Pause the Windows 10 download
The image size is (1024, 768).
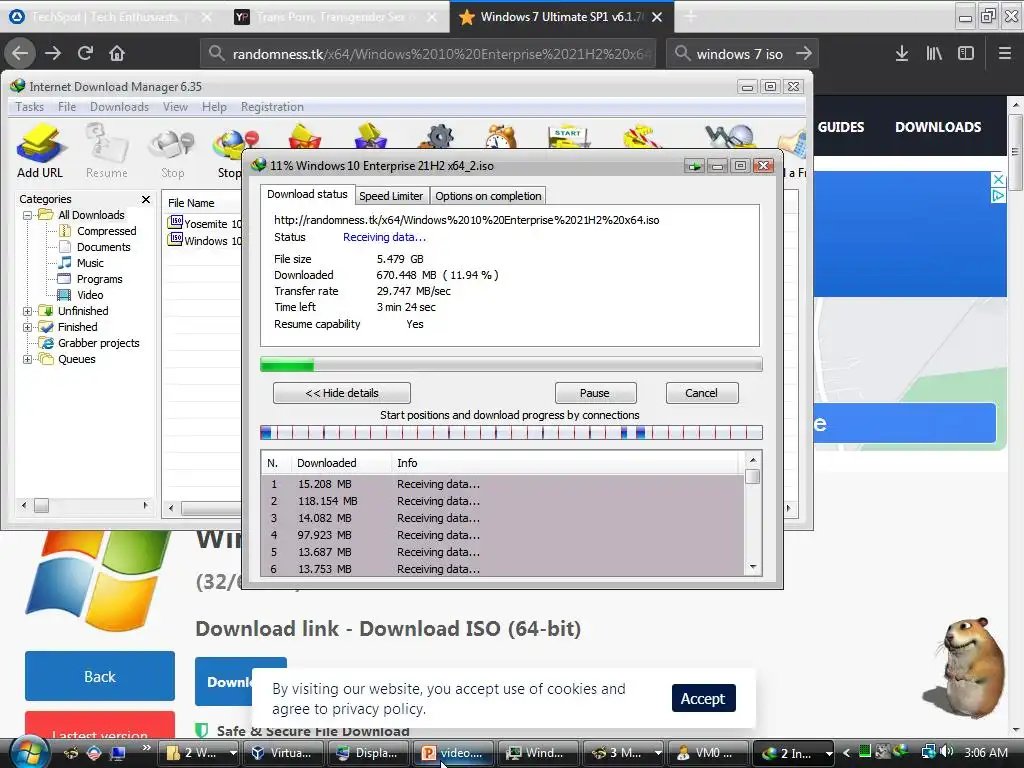595,393
